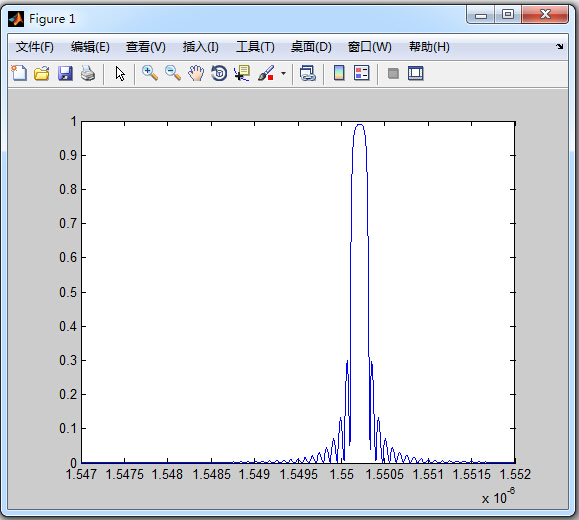Select the Edit Plot arrow tool
579x520 pixels.
click(x=120, y=73)
